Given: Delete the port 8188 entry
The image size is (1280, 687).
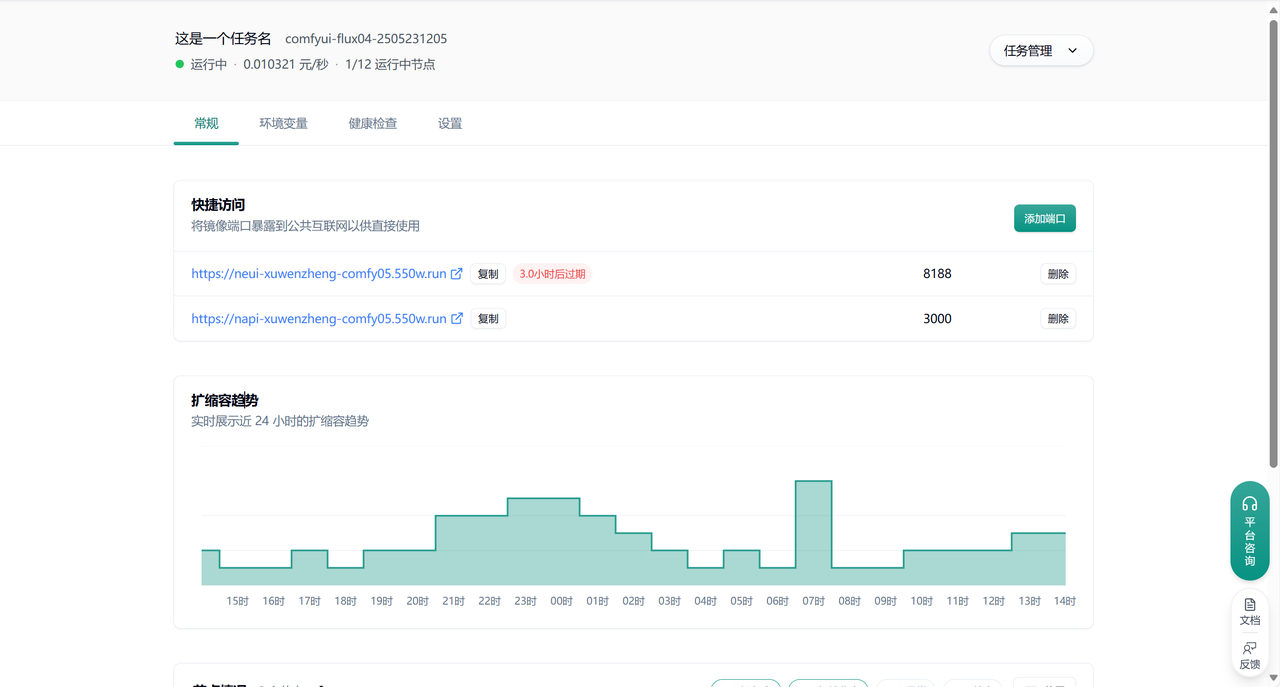Looking at the screenshot, I should tap(1057, 274).
